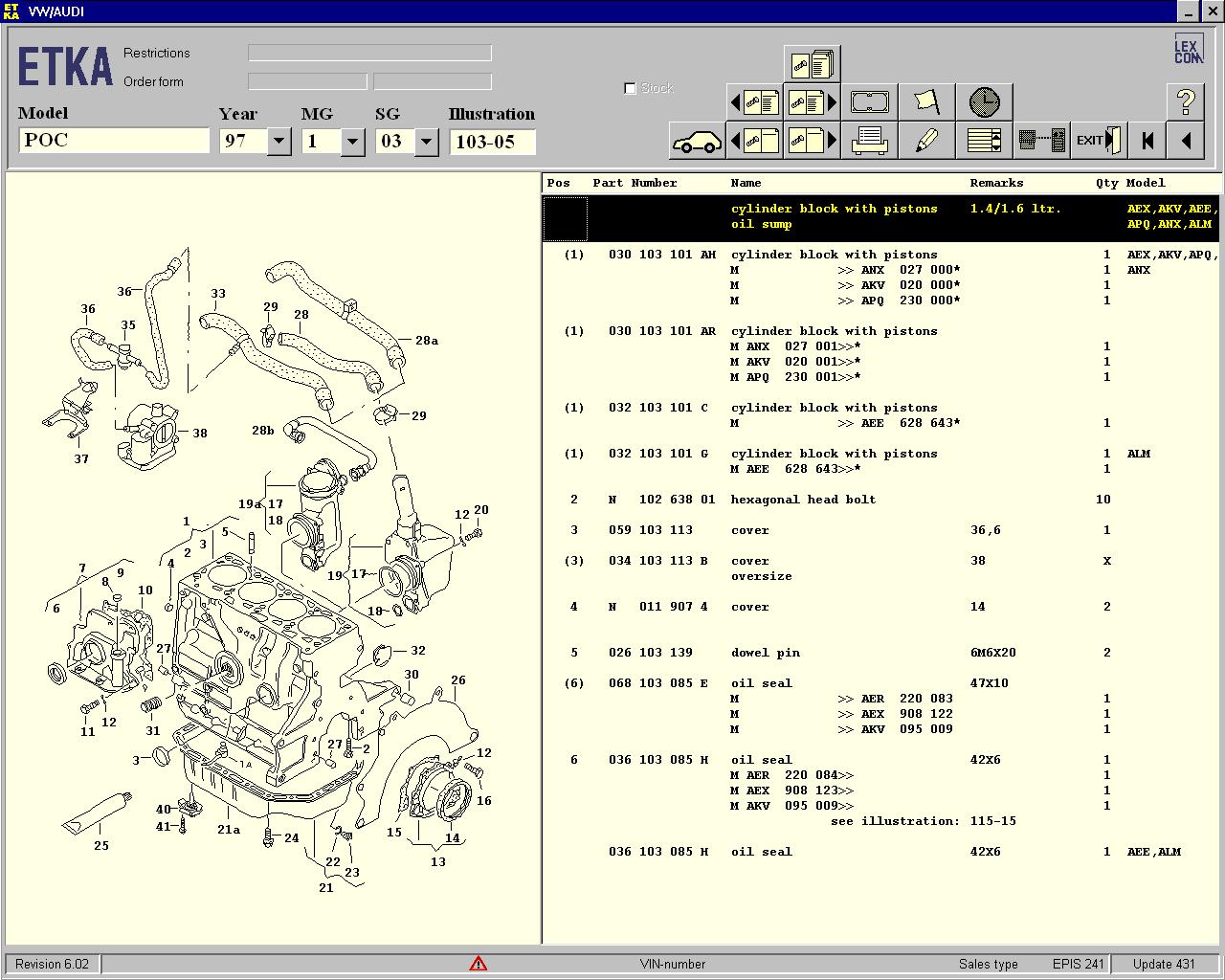Click the flag icon
Viewport: 1225px width, 980px height.
(926, 101)
